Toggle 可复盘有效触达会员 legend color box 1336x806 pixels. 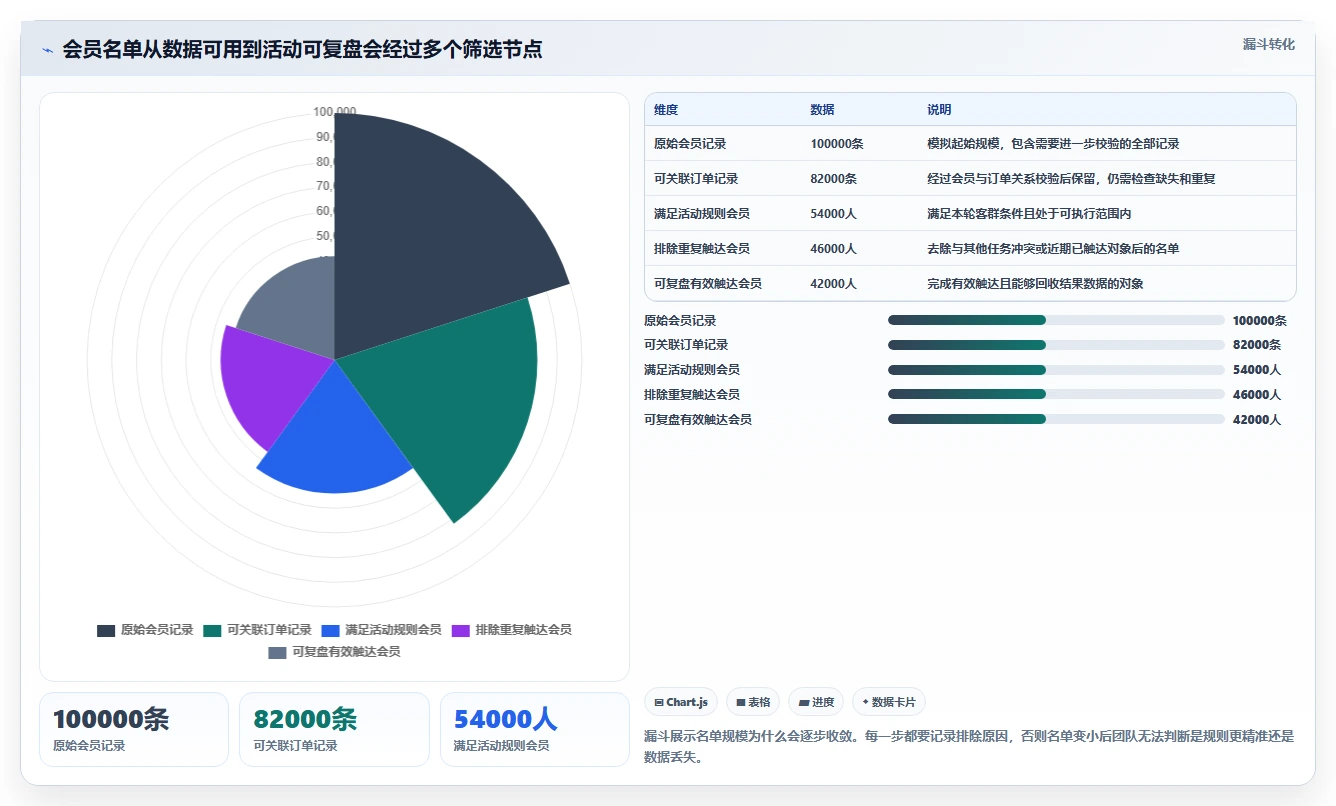pyautogui.click(x=278, y=652)
